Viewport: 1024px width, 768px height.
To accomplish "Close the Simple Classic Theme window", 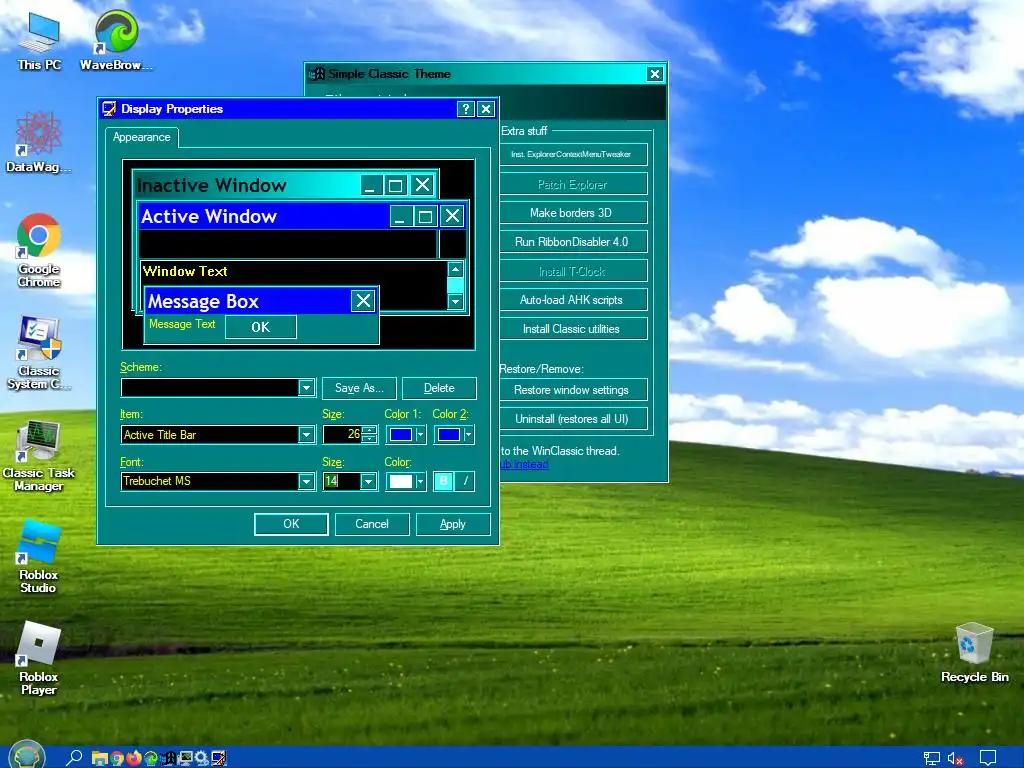I will click(655, 74).
